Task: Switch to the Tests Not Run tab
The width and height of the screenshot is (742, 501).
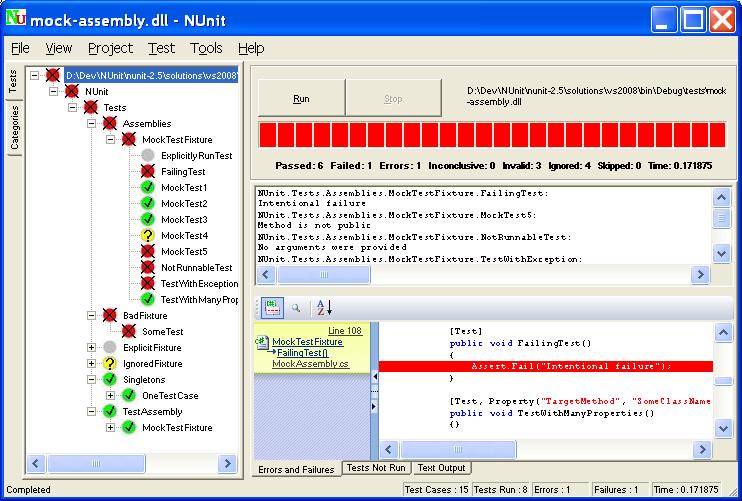Action: (x=376, y=468)
